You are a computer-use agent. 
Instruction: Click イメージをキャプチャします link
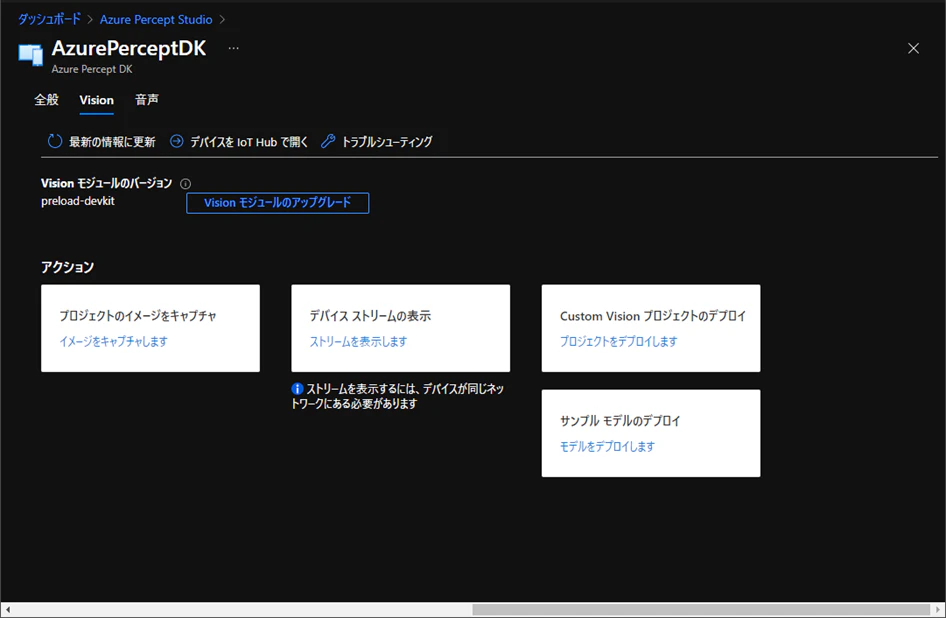click(113, 342)
